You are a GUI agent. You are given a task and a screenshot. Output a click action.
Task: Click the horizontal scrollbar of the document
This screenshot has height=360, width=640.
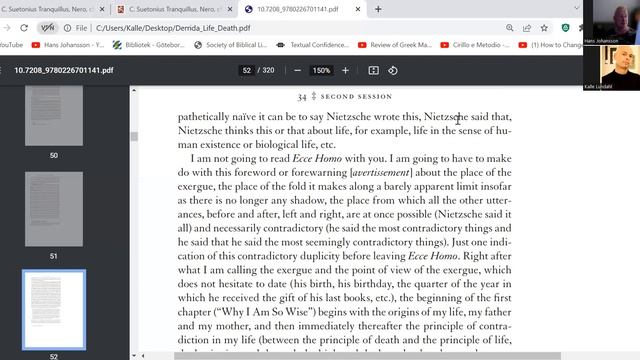(367, 356)
